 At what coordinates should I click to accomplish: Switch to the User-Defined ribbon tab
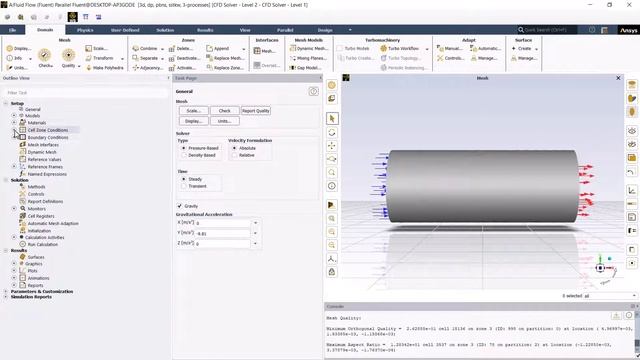(125, 30)
